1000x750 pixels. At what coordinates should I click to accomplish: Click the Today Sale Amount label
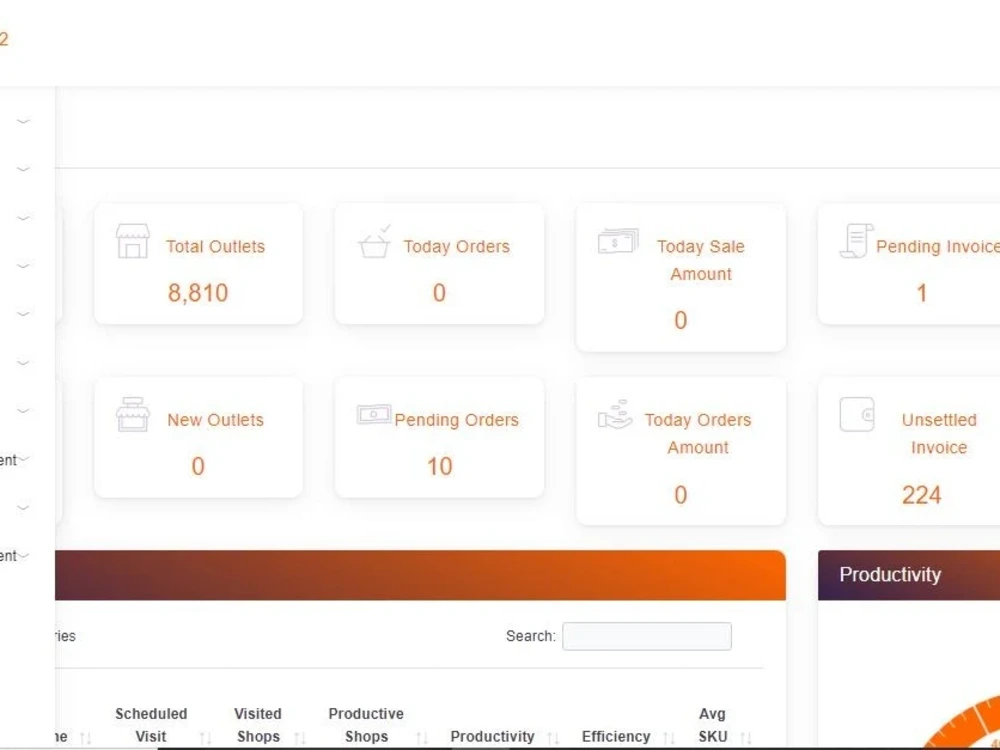[701, 260]
